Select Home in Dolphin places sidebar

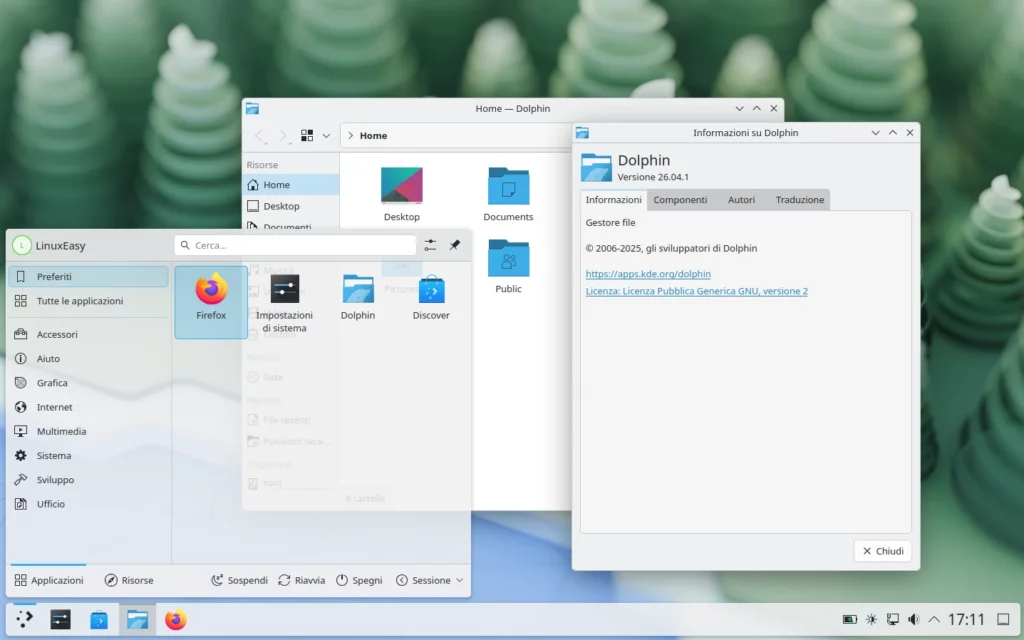click(291, 185)
